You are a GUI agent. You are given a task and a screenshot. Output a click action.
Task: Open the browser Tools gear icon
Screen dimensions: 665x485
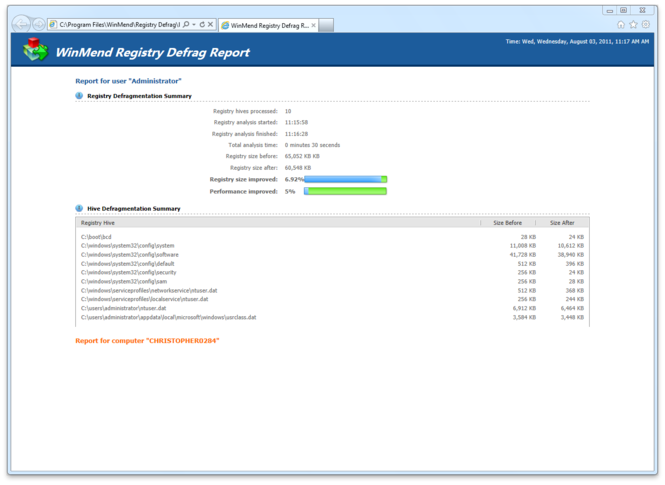645,24
